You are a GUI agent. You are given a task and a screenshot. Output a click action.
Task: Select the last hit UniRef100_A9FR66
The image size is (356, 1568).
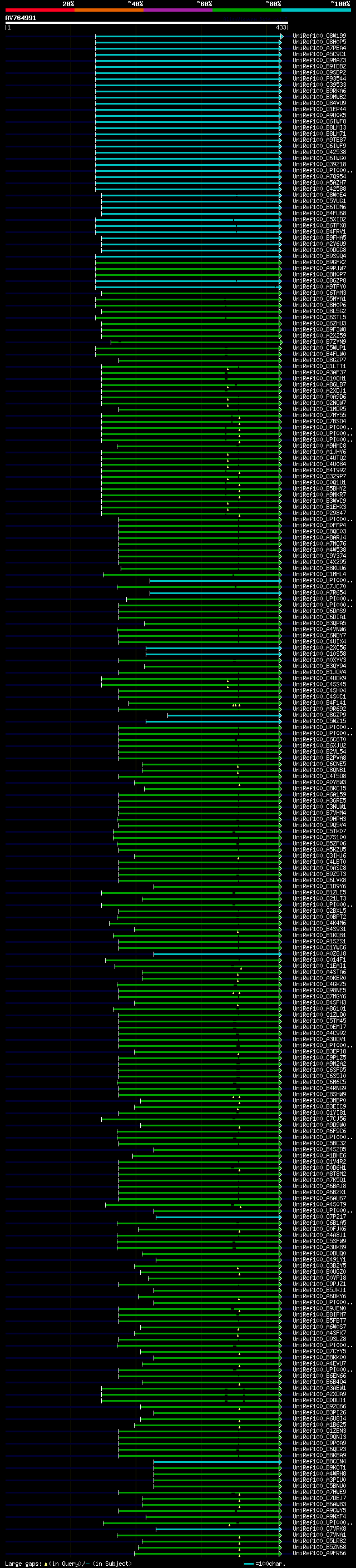(319, 1554)
